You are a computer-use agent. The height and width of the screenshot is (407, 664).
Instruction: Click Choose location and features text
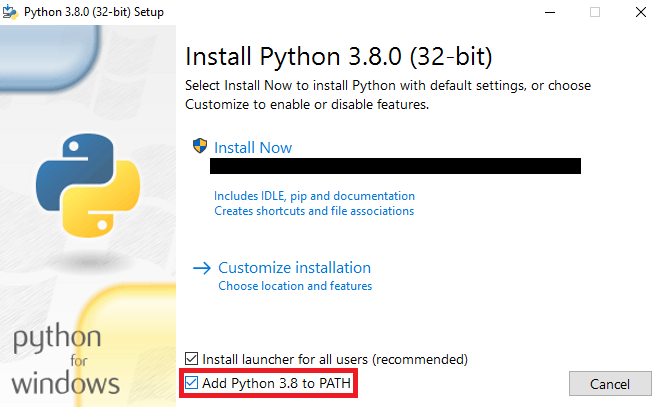[295, 286]
